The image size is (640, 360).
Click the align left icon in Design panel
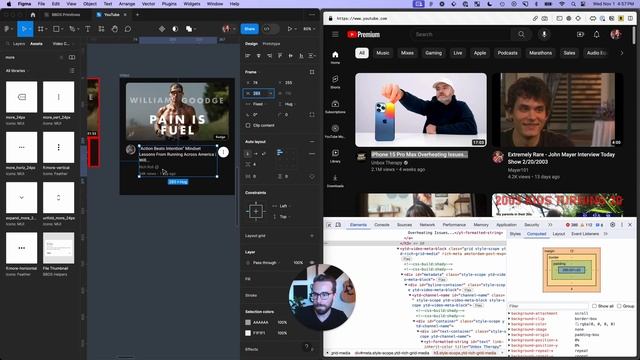[x=248, y=56]
